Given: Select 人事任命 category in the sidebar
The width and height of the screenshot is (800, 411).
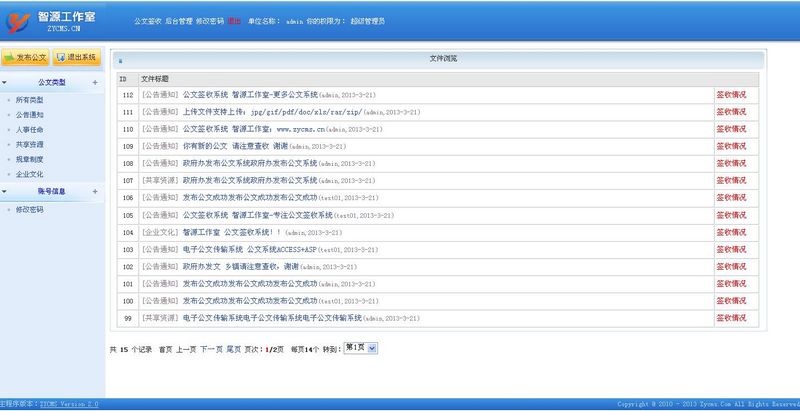Looking at the screenshot, I should (x=30, y=130).
